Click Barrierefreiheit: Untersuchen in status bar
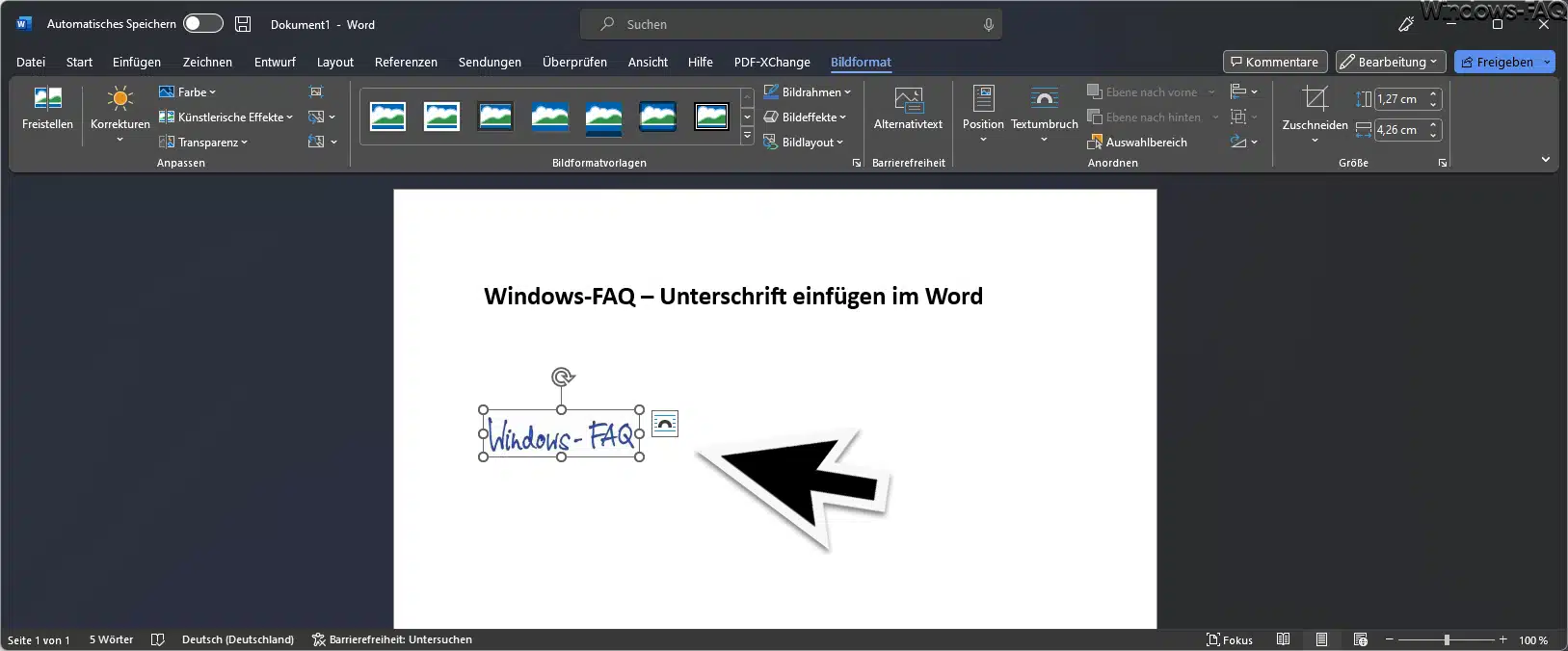Image resolution: width=1568 pixels, height=651 pixels. 392,639
